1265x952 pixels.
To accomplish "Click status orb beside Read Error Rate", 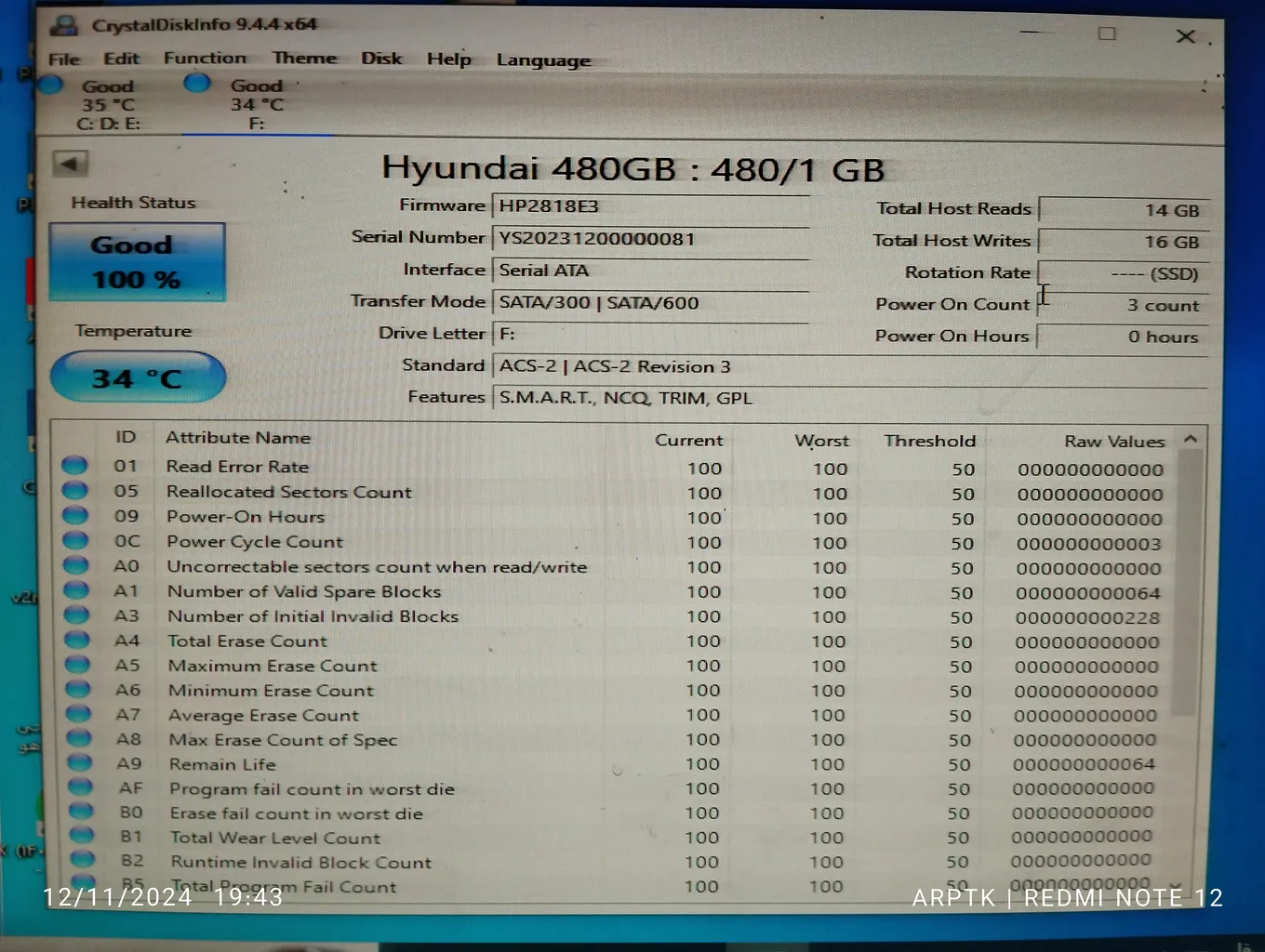I will click(74, 466).
